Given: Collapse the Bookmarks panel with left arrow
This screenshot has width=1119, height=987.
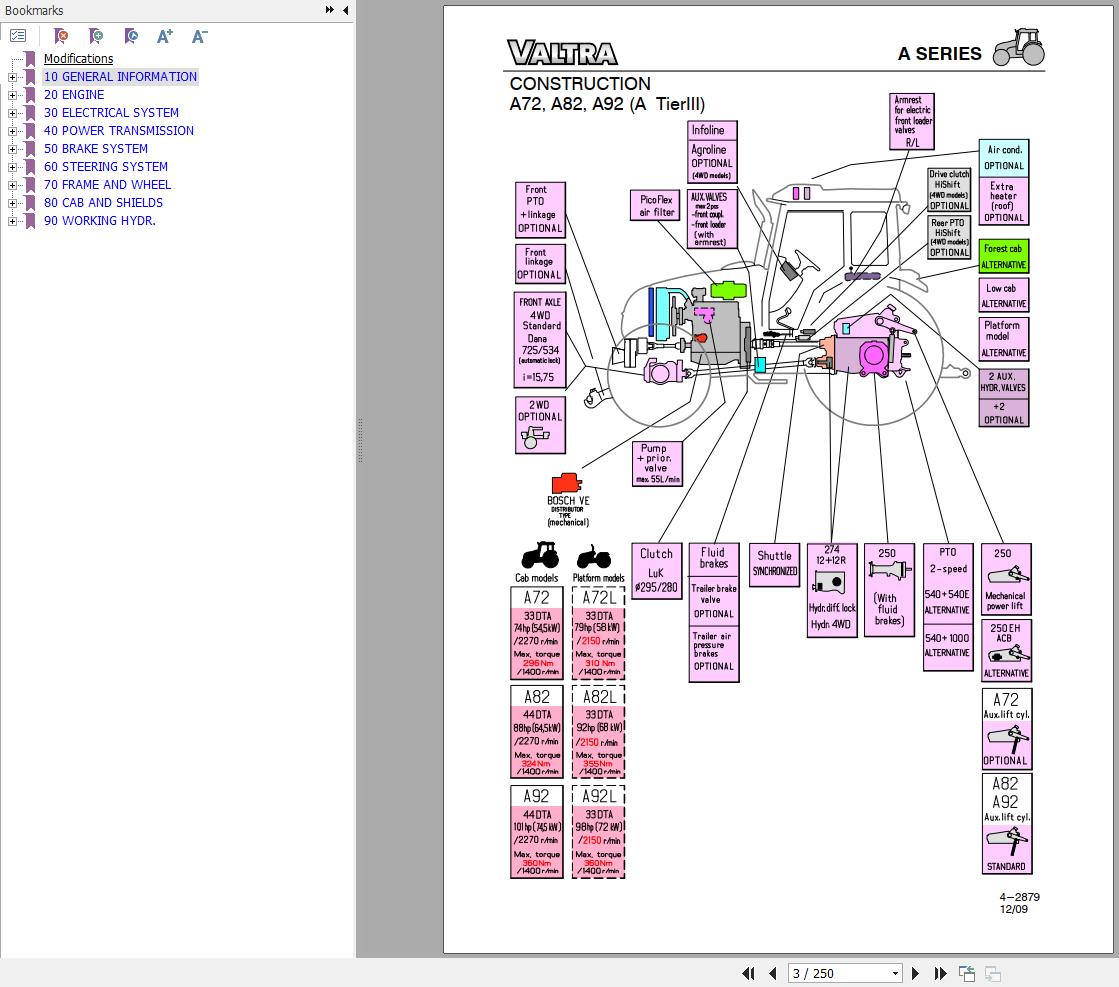Looking at the screenshot, I should [x=345, y=10].
